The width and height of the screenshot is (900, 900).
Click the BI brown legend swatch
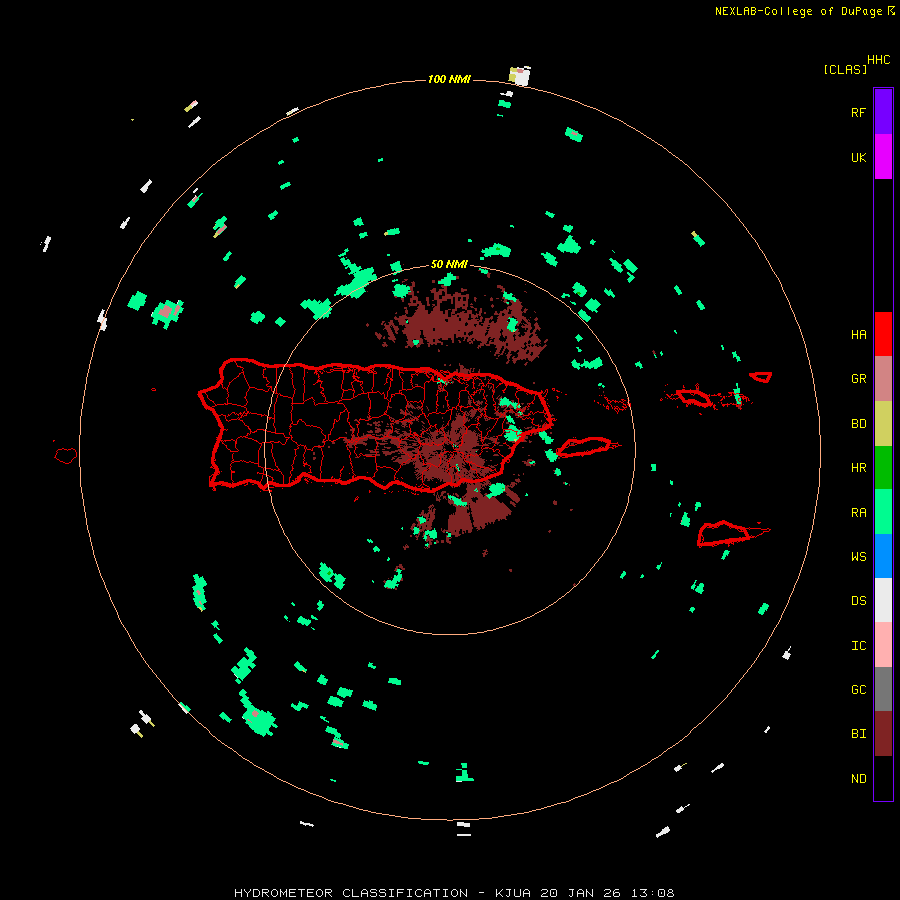(883, 734)
